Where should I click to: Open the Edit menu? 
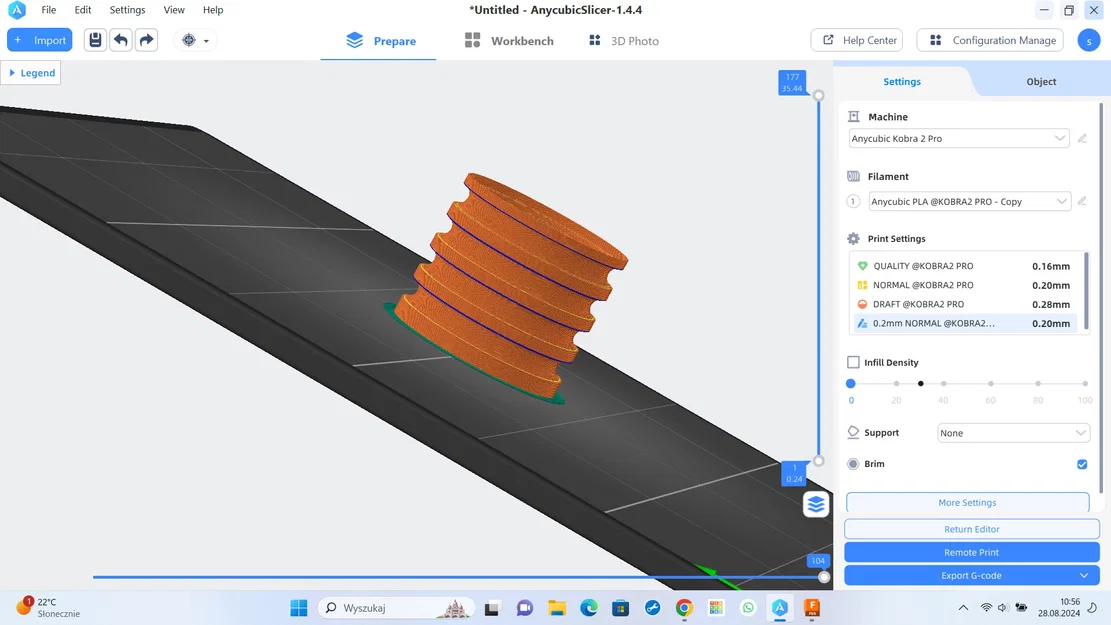(83, 10)
